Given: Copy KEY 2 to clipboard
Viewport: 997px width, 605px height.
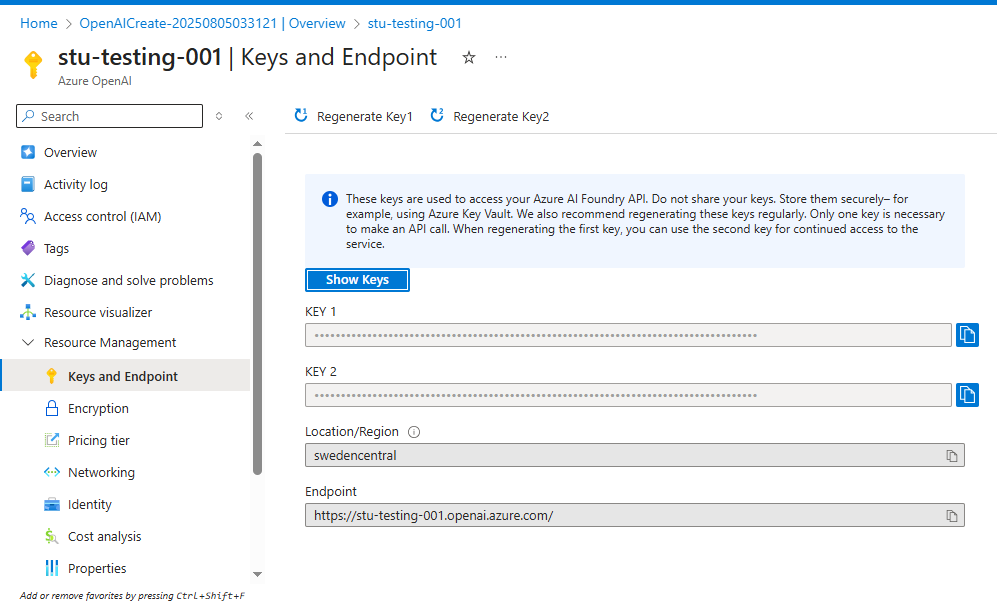Looking at the screenshot, I should [967, 395].
